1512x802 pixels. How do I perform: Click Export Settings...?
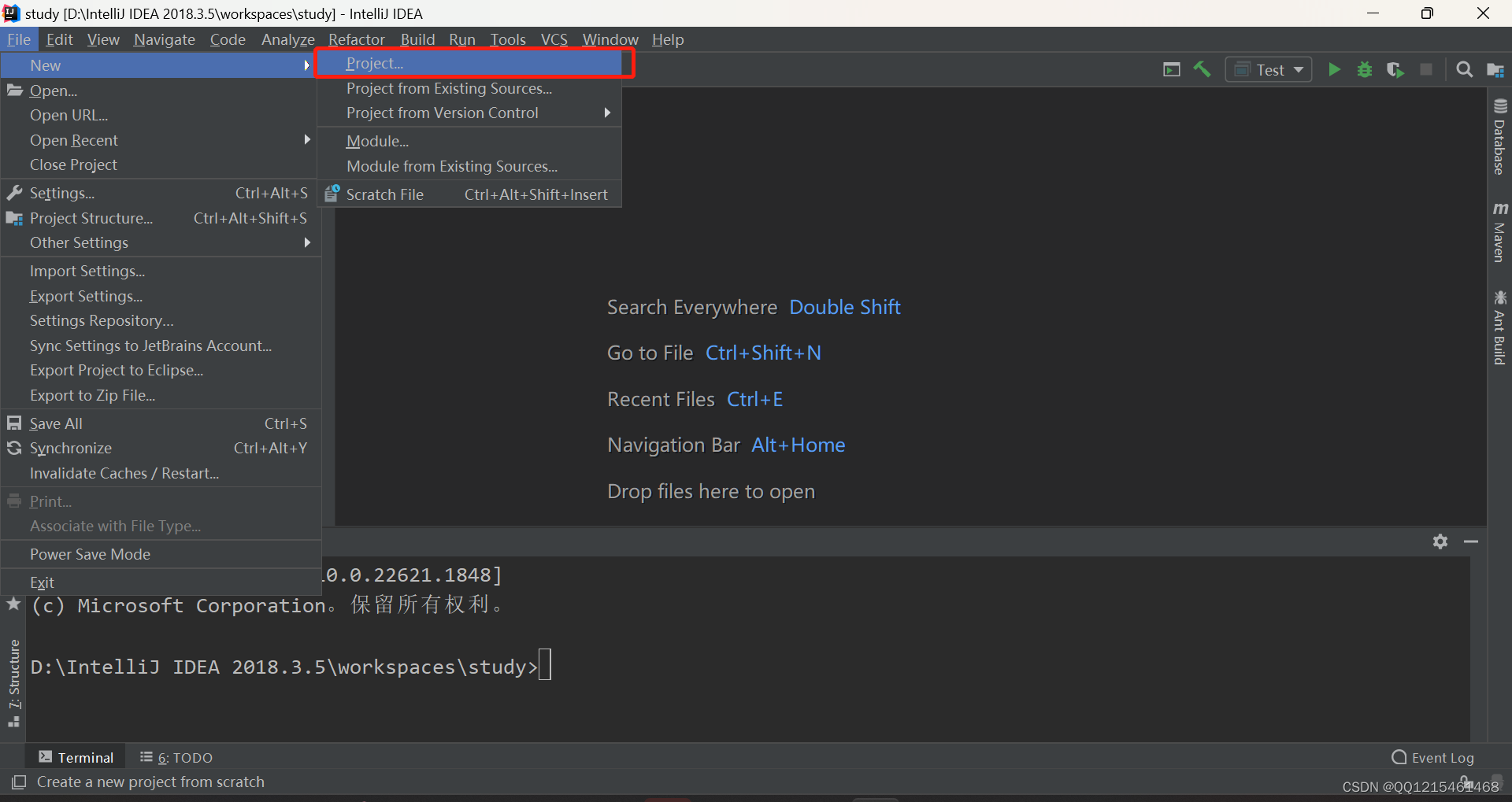click(159, 296)
